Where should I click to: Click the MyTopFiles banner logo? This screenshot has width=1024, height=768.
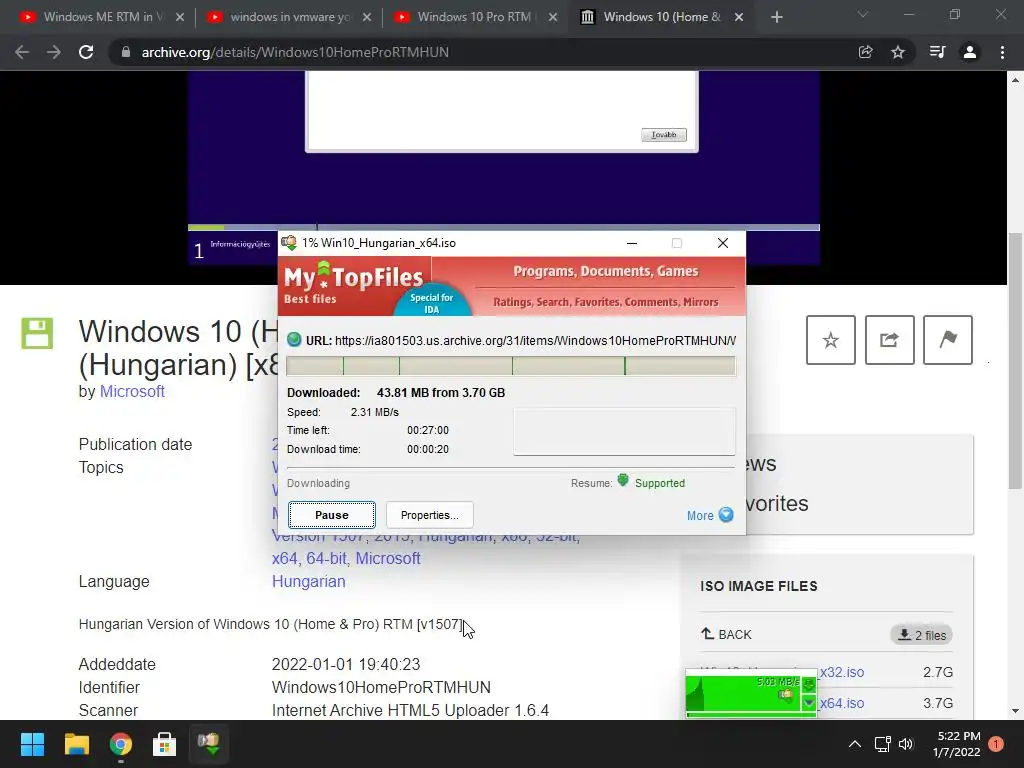coord(353,283)
